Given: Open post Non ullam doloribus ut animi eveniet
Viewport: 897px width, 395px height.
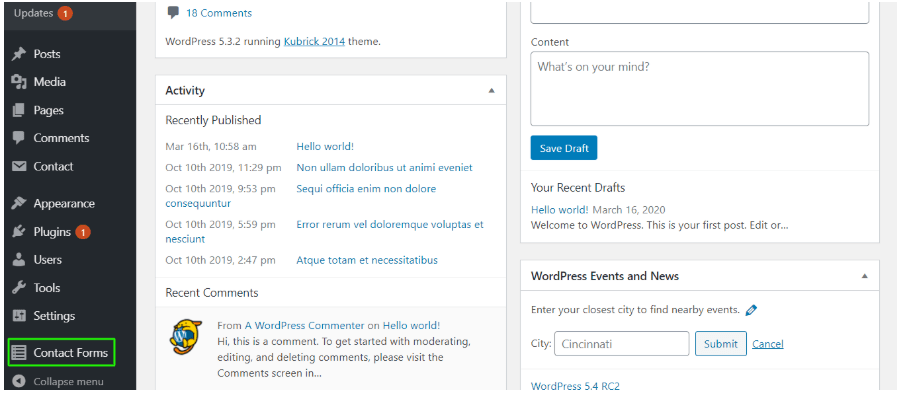Looking at the screenshot, I should (384, 168).
